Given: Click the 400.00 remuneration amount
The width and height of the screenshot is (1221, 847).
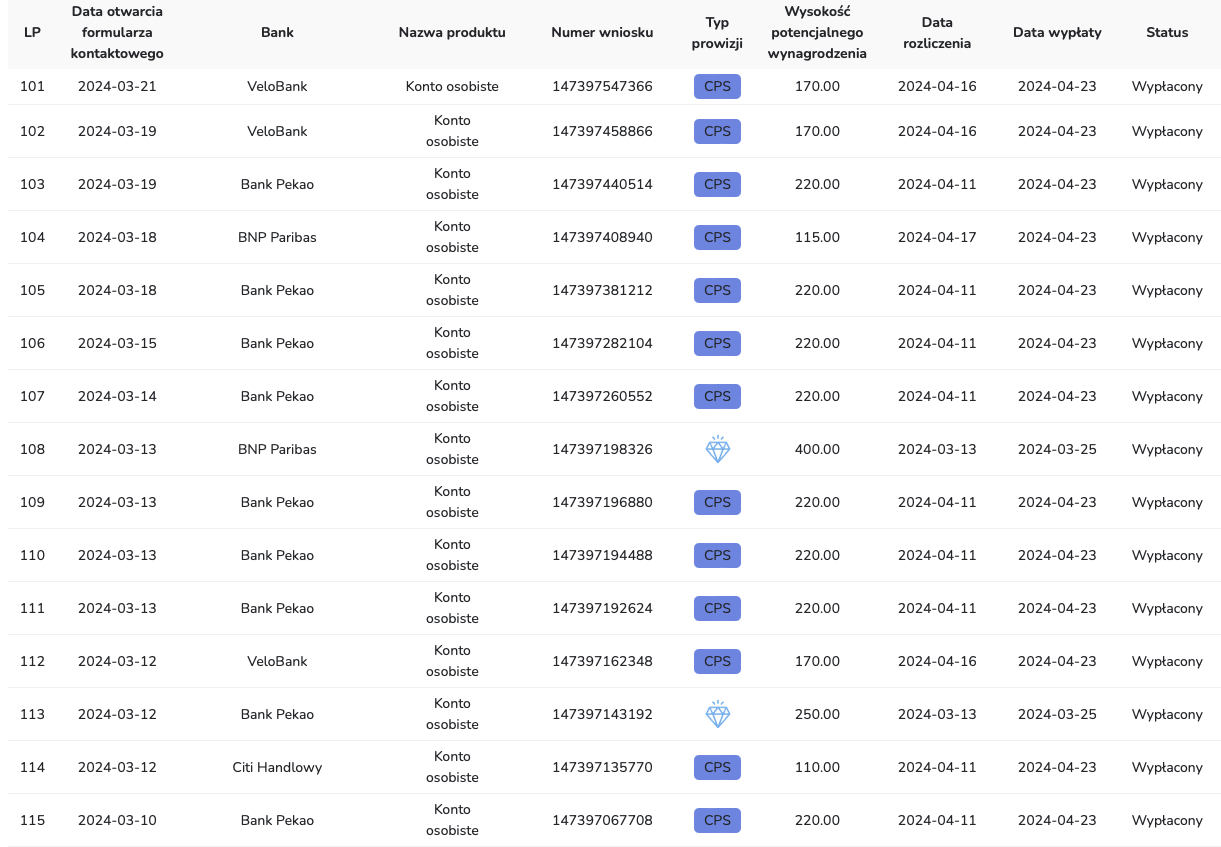Looking at the screenshot, I should [x=817, y=450].
